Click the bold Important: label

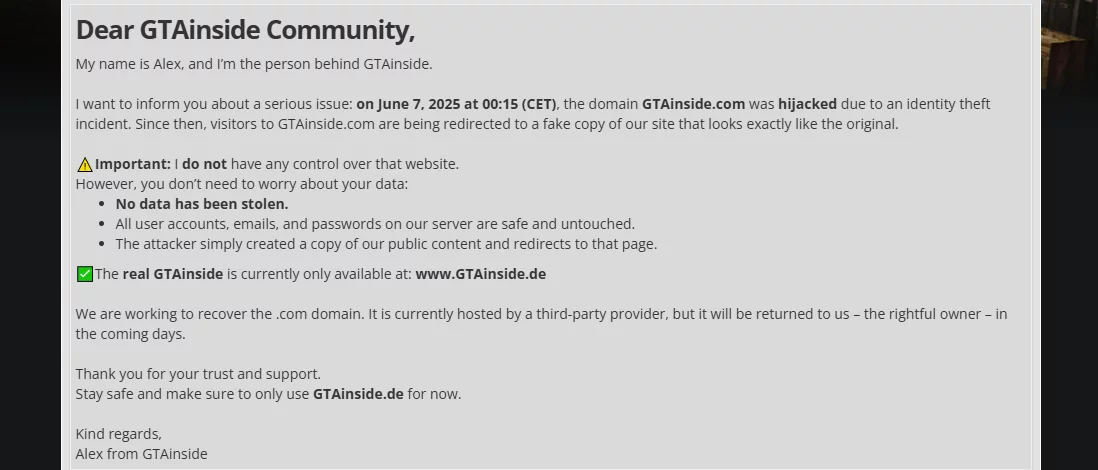pyautogui.click(x=132, y=164)
